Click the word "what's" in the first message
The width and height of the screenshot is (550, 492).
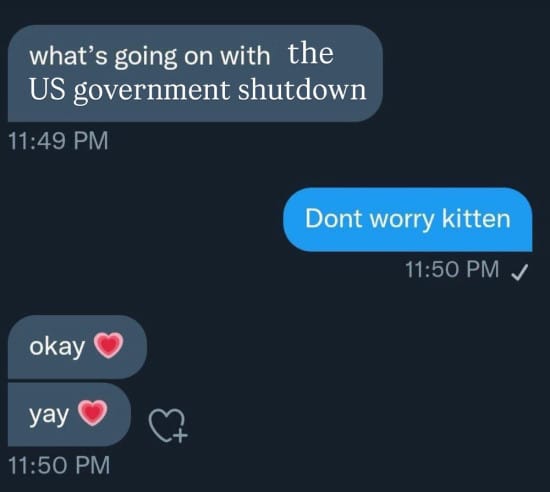[68, 56]
